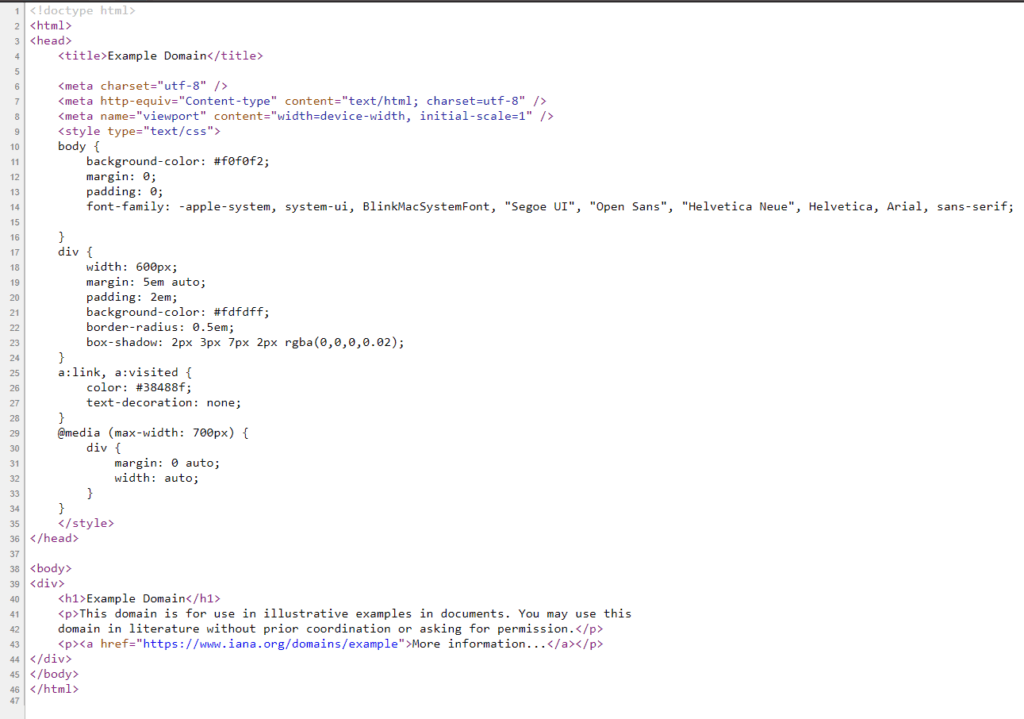Select the opening html tag

click(50, 25)
